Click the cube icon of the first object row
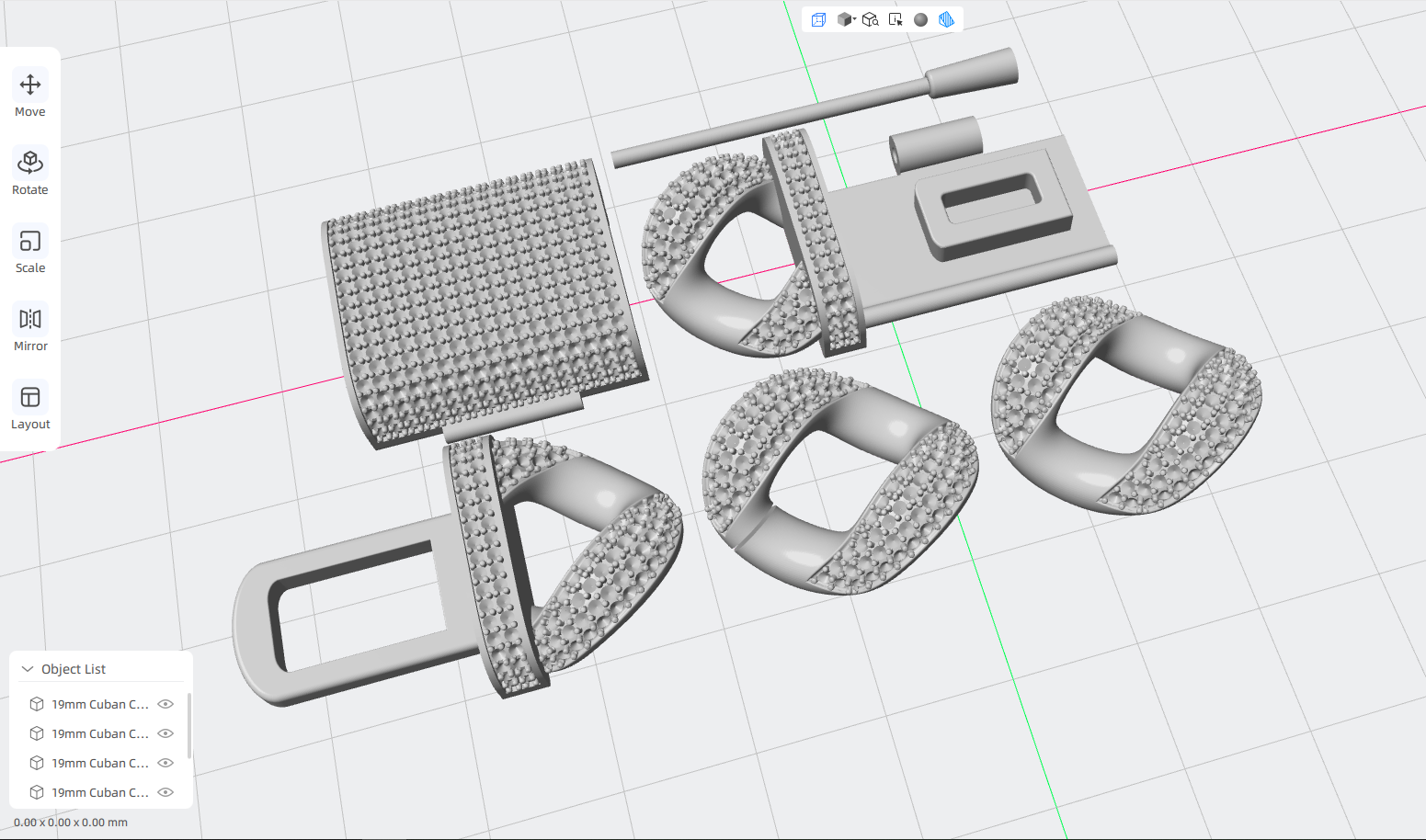 (x=37, y=704)
